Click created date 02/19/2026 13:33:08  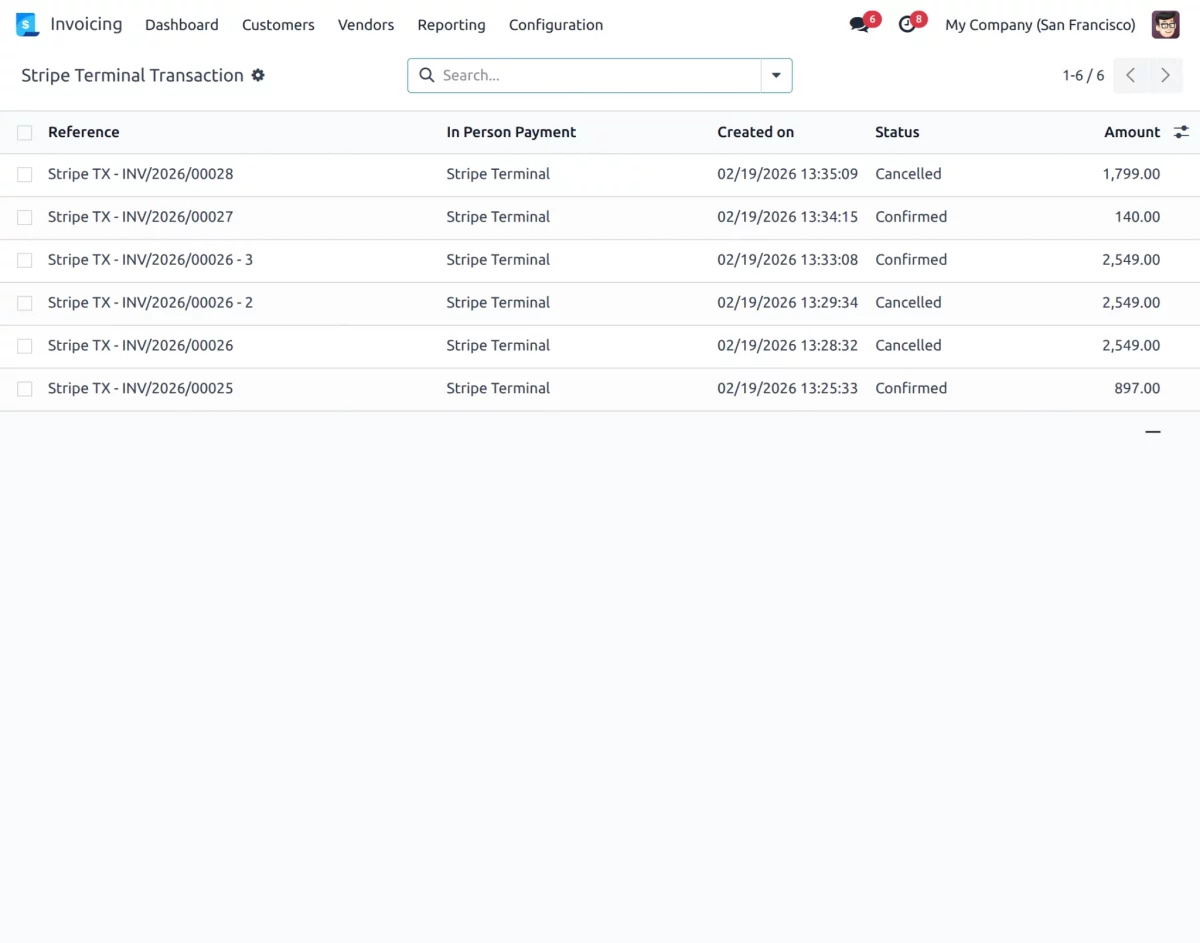pos(787,260)
